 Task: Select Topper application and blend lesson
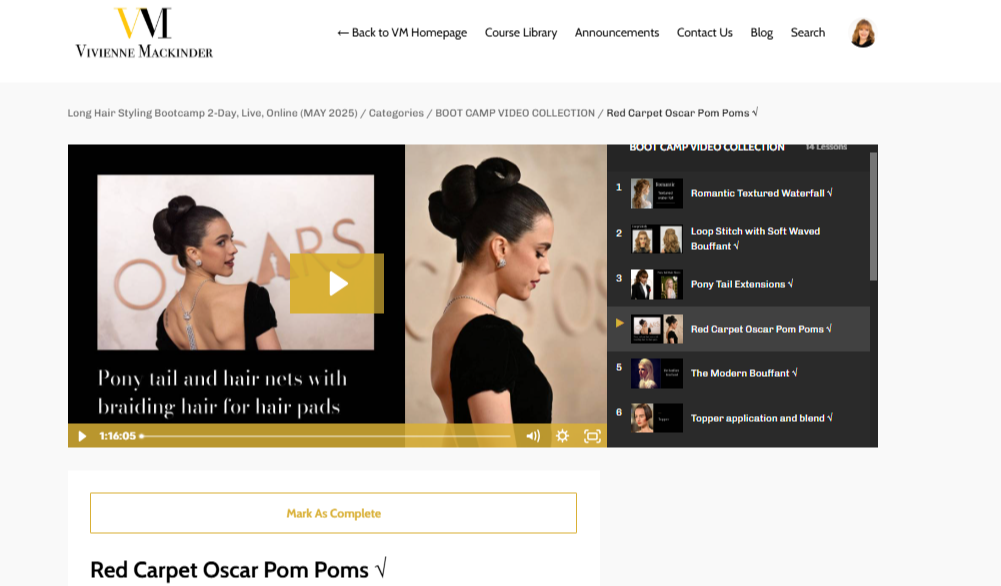[739, 418]
